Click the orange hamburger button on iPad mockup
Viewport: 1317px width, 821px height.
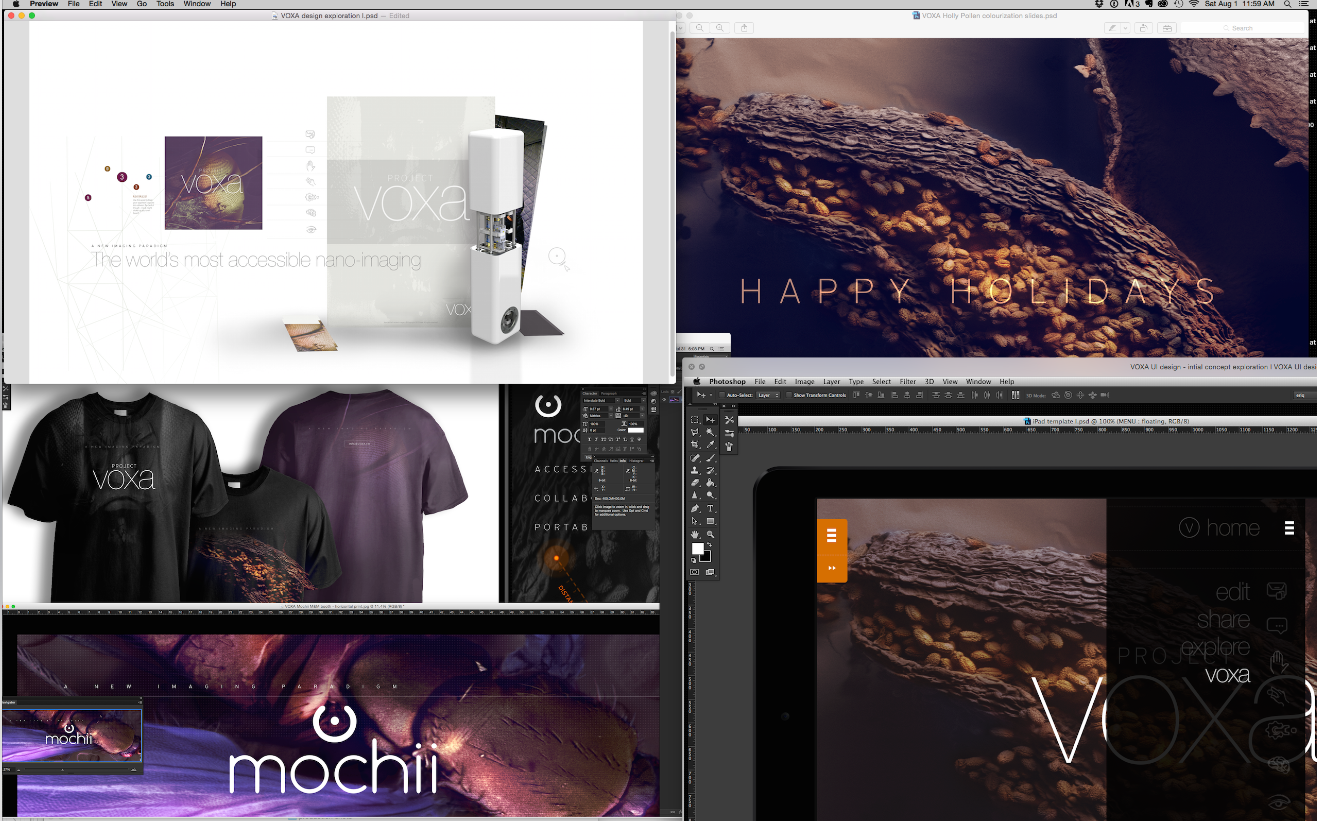[831, 536]
